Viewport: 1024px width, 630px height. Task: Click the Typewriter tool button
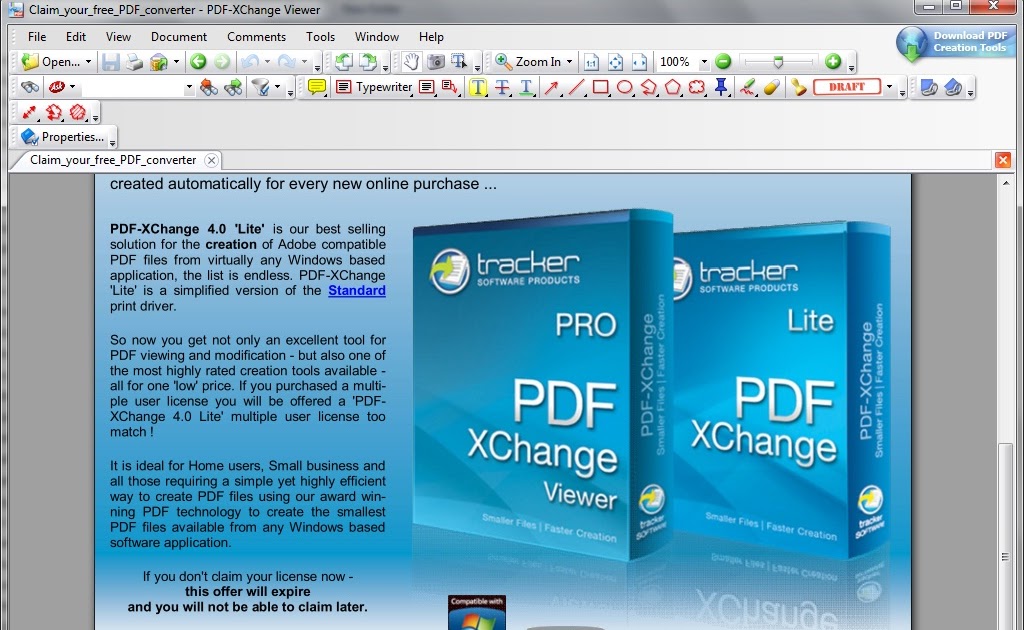click(x=374, y=87)
